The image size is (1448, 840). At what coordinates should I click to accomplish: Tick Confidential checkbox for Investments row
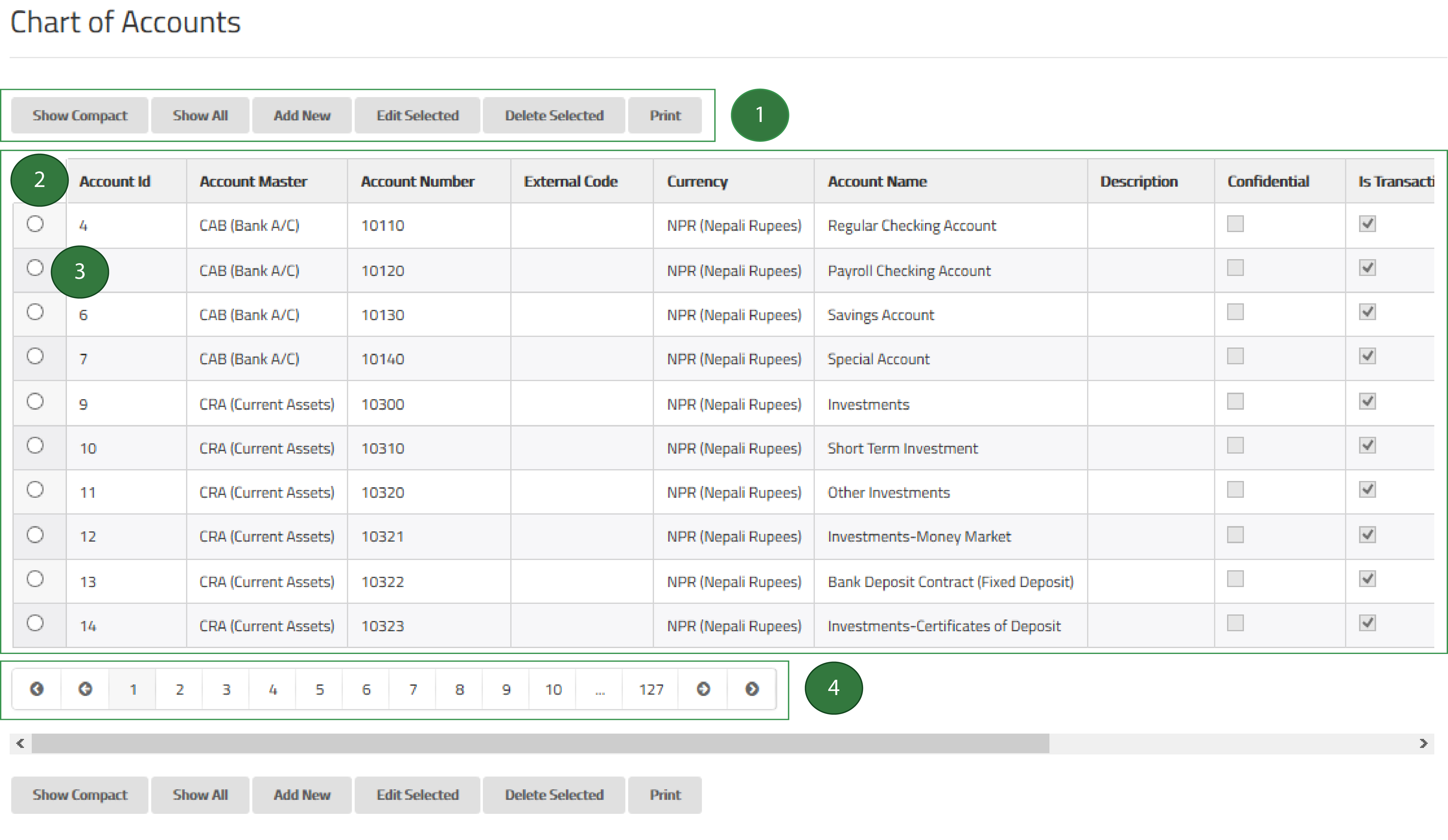[1235, 401]
